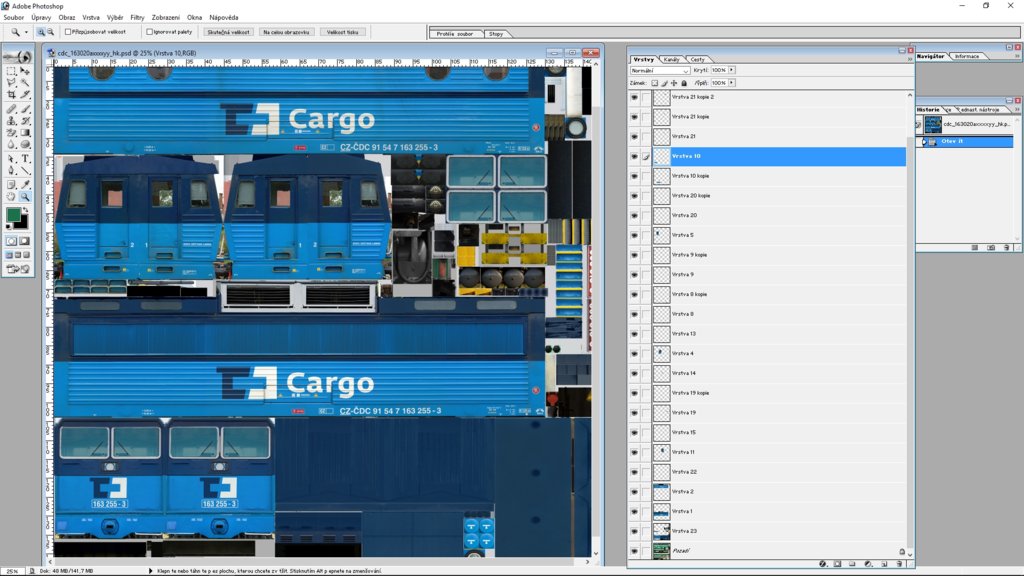
Task: Select the Rectangular Marquee tool
Action: tap(10, 71)
